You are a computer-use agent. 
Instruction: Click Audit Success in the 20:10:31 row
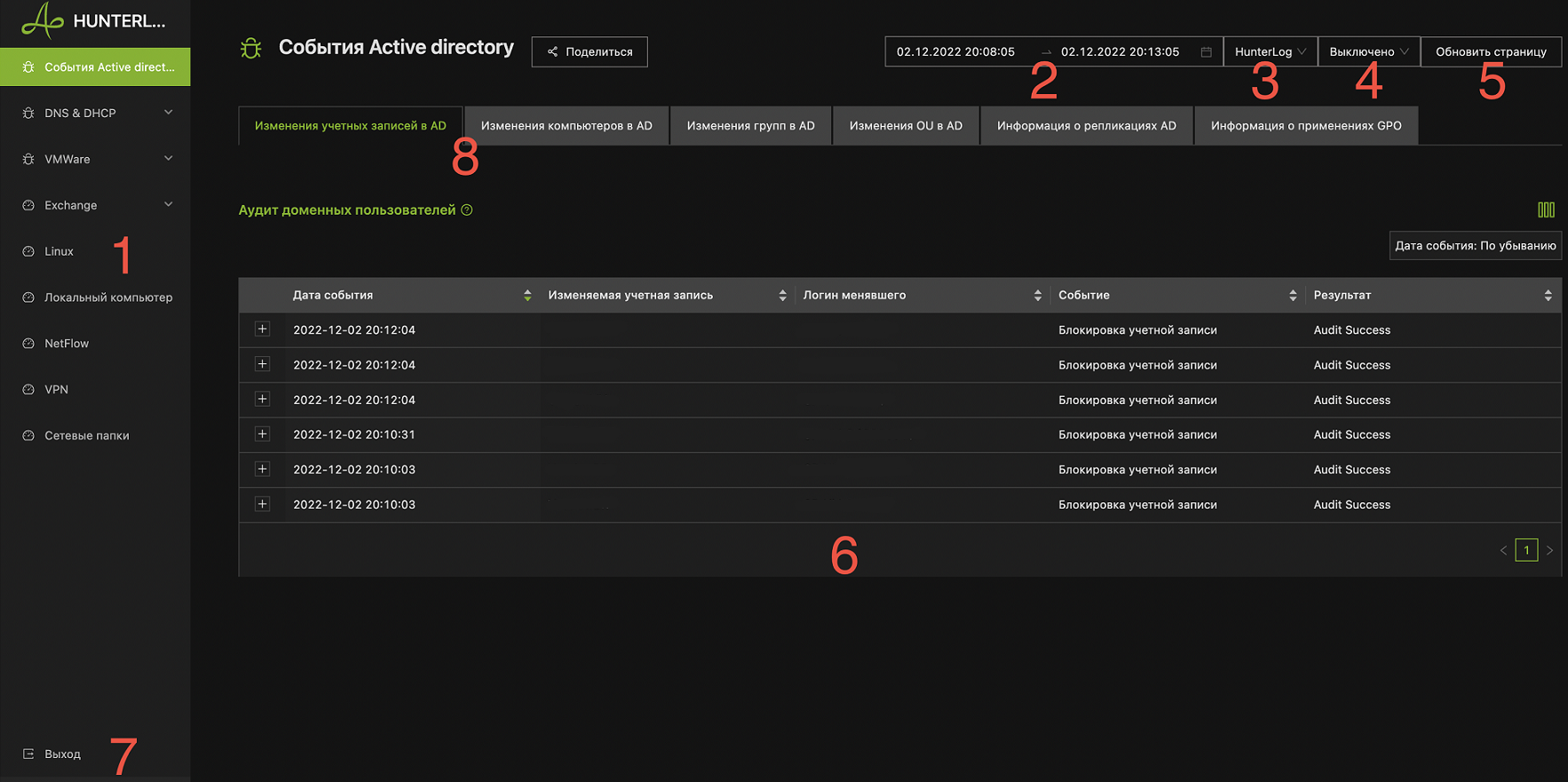pyautogui.click(x=1352, y=435)
